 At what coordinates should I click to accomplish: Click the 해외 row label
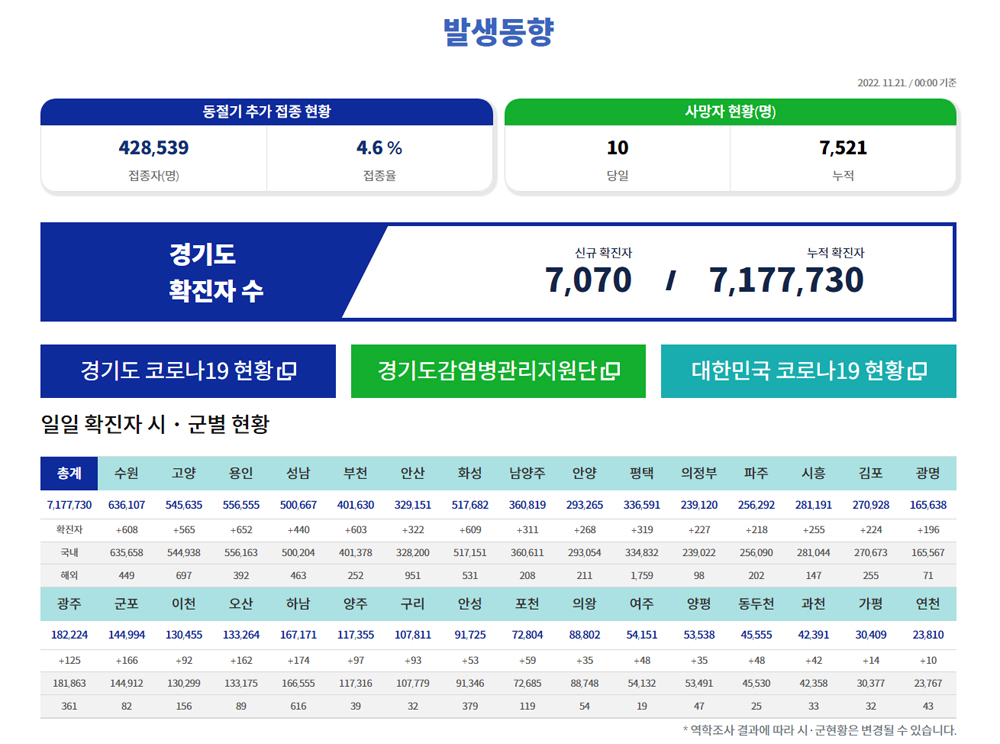(69, 576)
